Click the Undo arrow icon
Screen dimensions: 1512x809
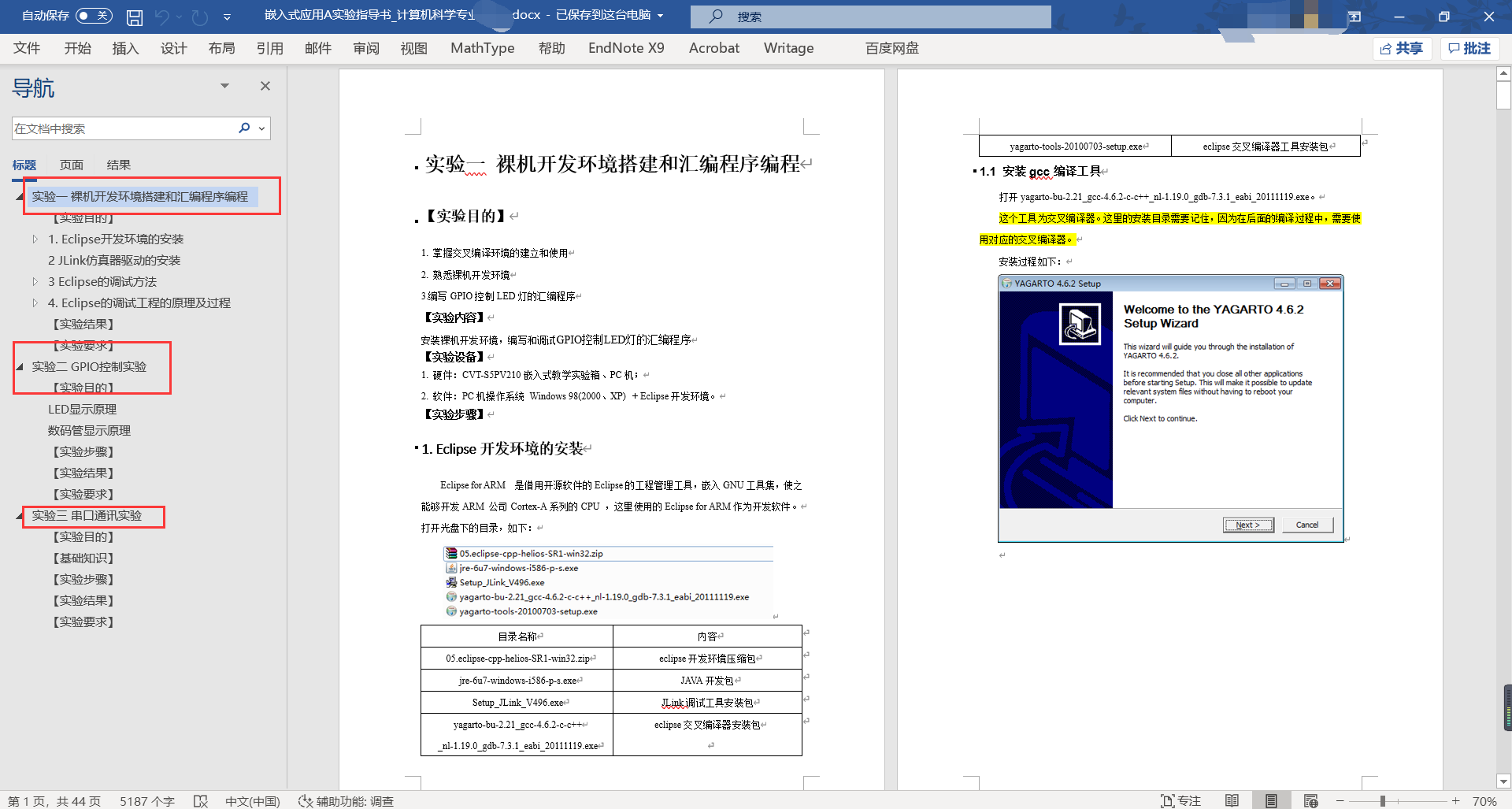point(163,17)
